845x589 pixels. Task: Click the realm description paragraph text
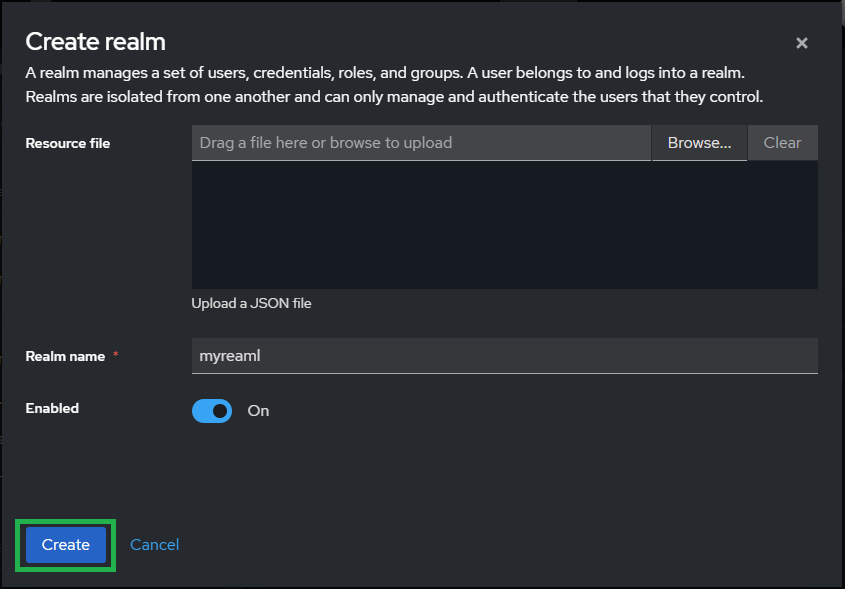(394, 85)
